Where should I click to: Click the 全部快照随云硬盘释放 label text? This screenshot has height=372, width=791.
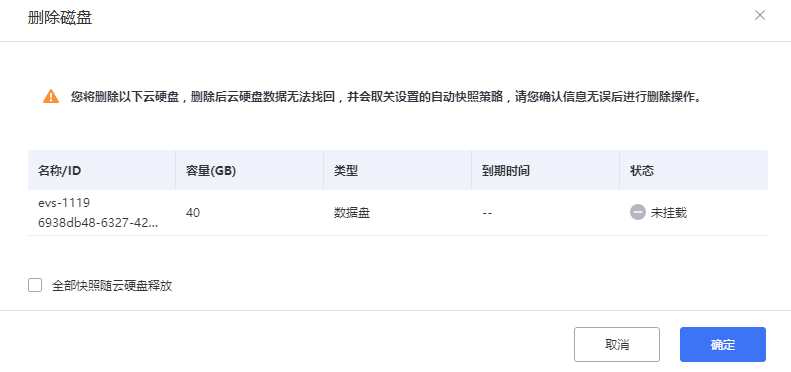point(112,286)
